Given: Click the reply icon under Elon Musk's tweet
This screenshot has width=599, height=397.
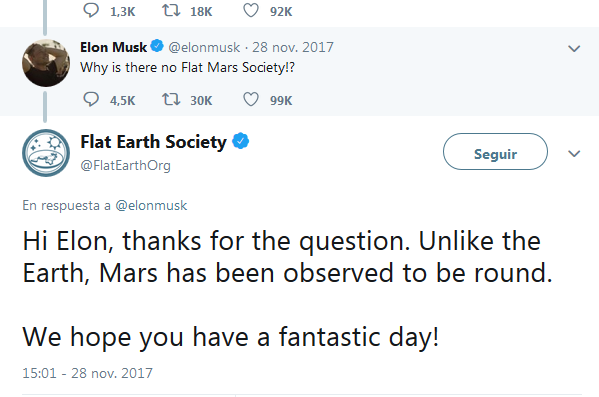Looking at the screenshot, I should tap(91, 99).
